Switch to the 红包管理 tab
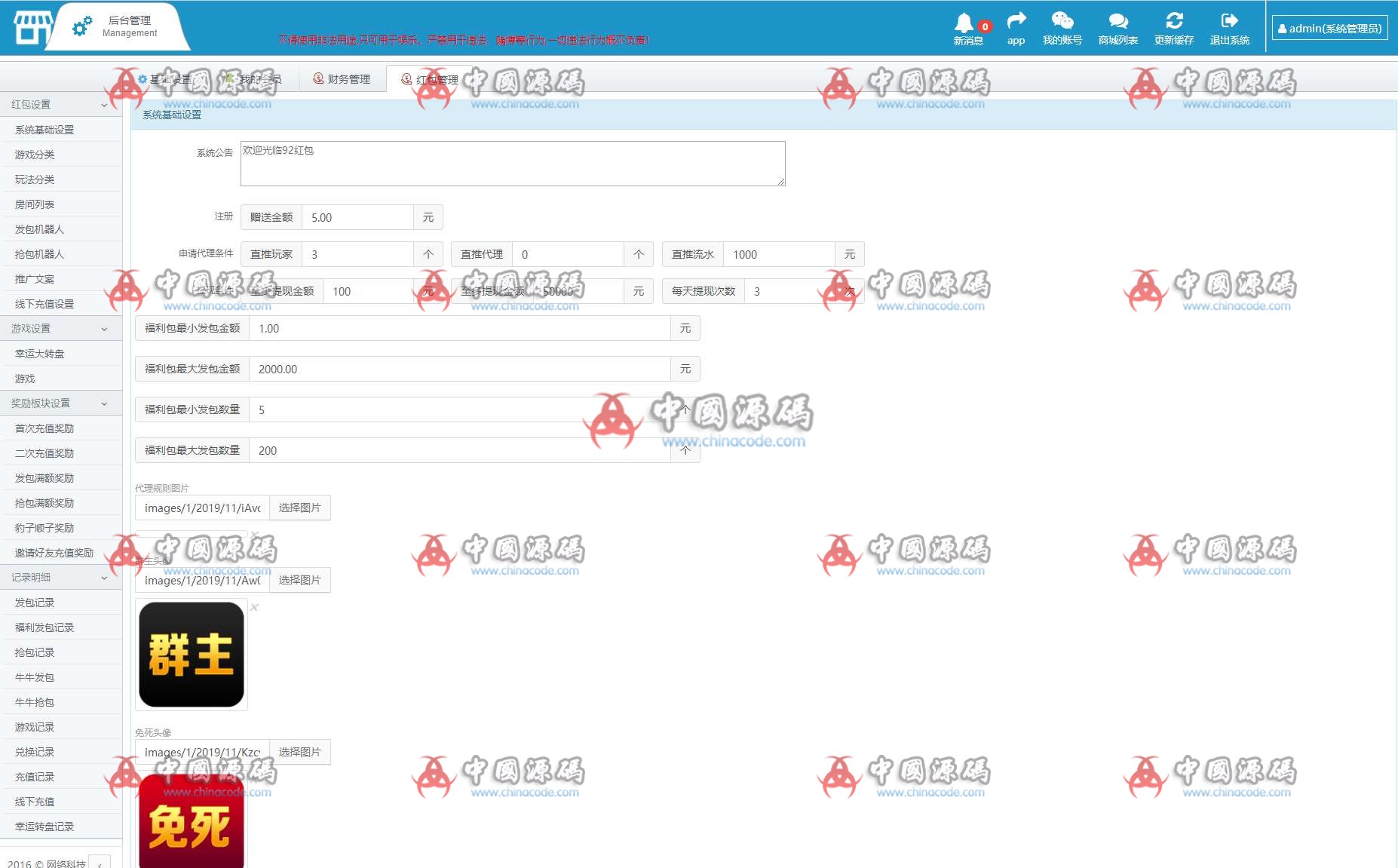 pos(430,79)
